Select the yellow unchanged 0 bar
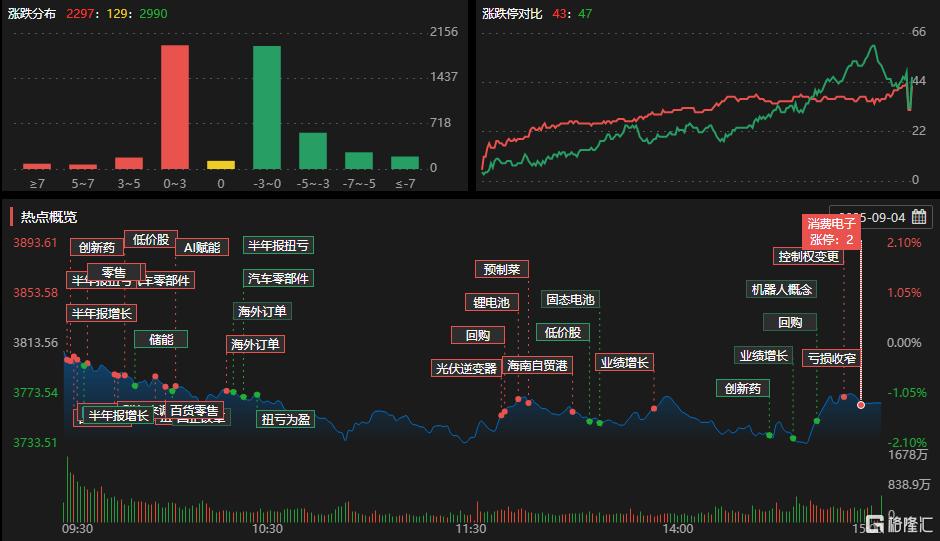 coord(221,165)
